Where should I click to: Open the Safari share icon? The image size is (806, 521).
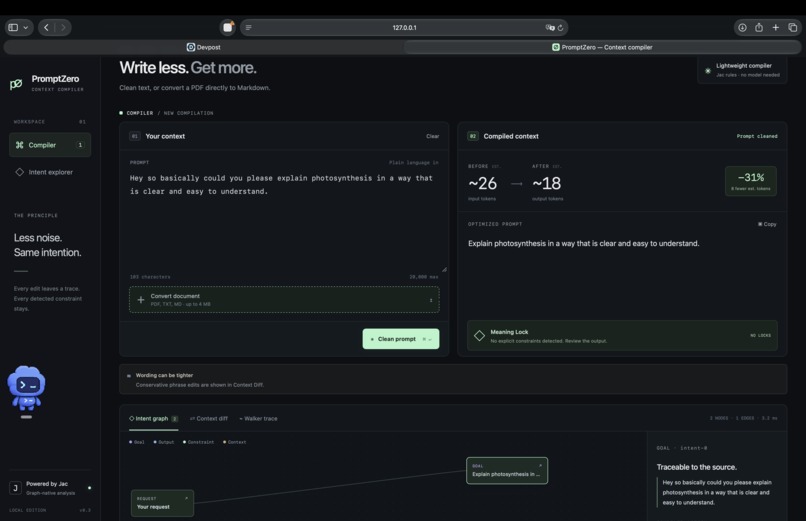pos(759,28)
